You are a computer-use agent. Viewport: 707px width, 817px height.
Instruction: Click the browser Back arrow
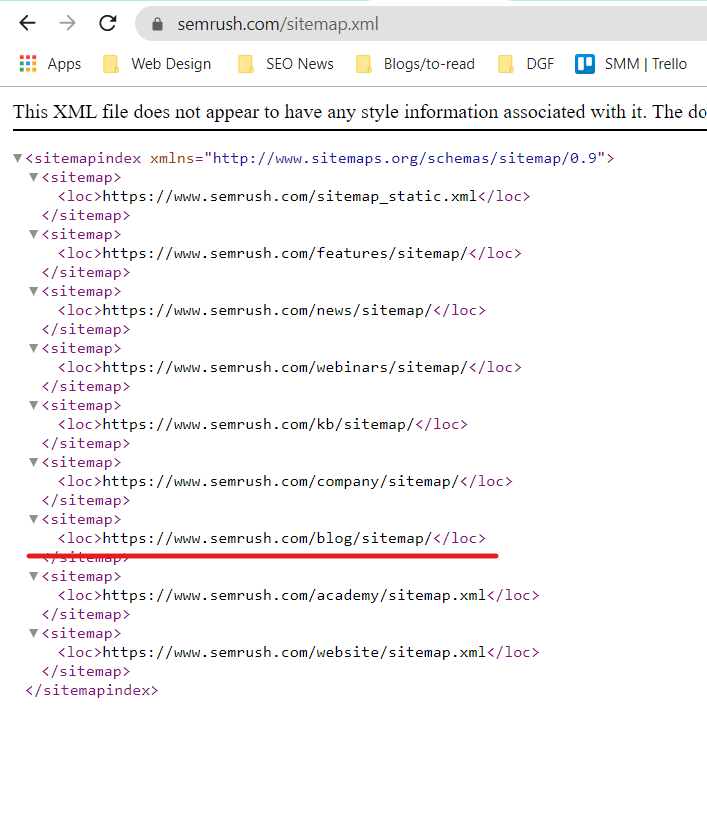pos(27,23)
